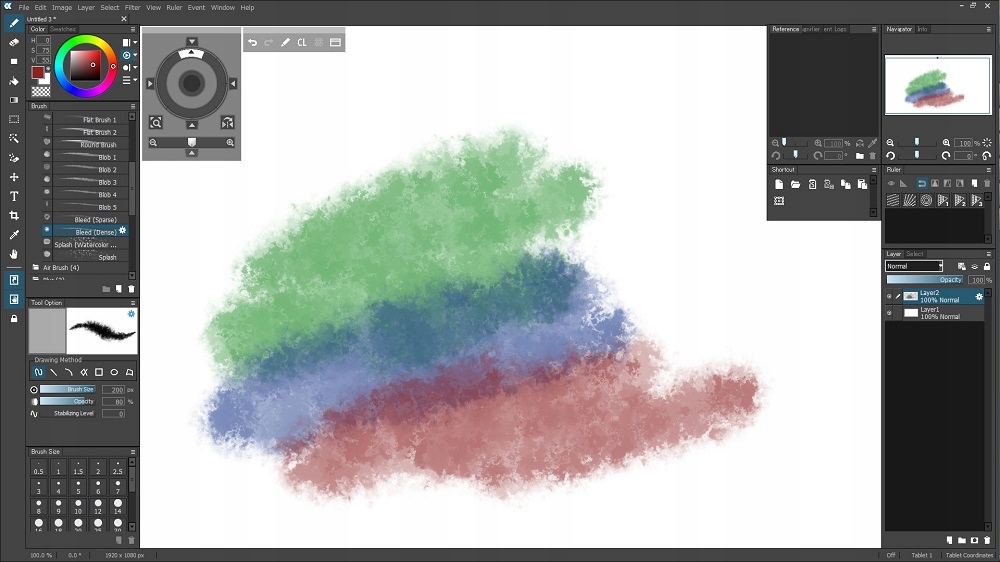Screen dimensions: 1000x562
Task: Adjust the brush Opacity slider
Action: 68,401
